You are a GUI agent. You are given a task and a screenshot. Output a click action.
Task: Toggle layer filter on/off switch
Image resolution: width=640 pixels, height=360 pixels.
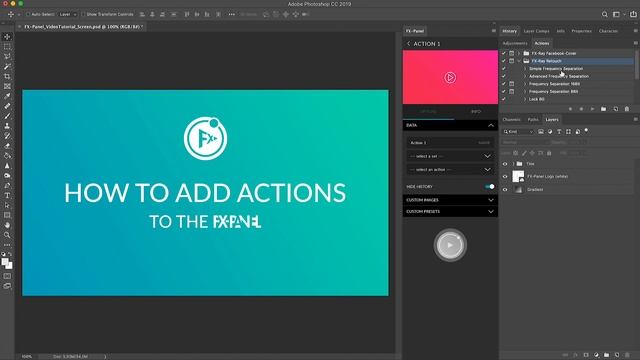tap(587, 131)
